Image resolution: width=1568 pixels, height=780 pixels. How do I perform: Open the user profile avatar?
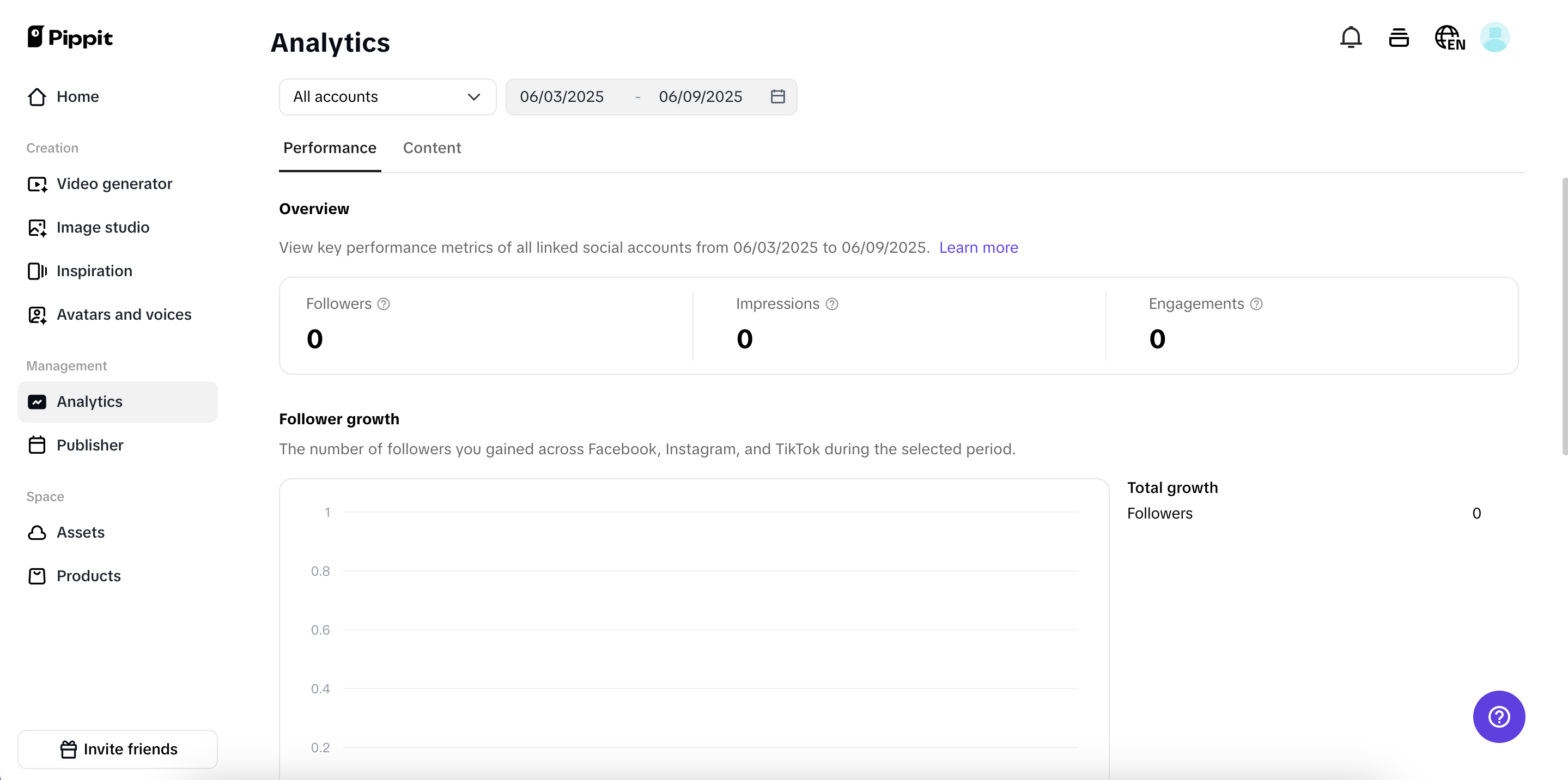1494,38
